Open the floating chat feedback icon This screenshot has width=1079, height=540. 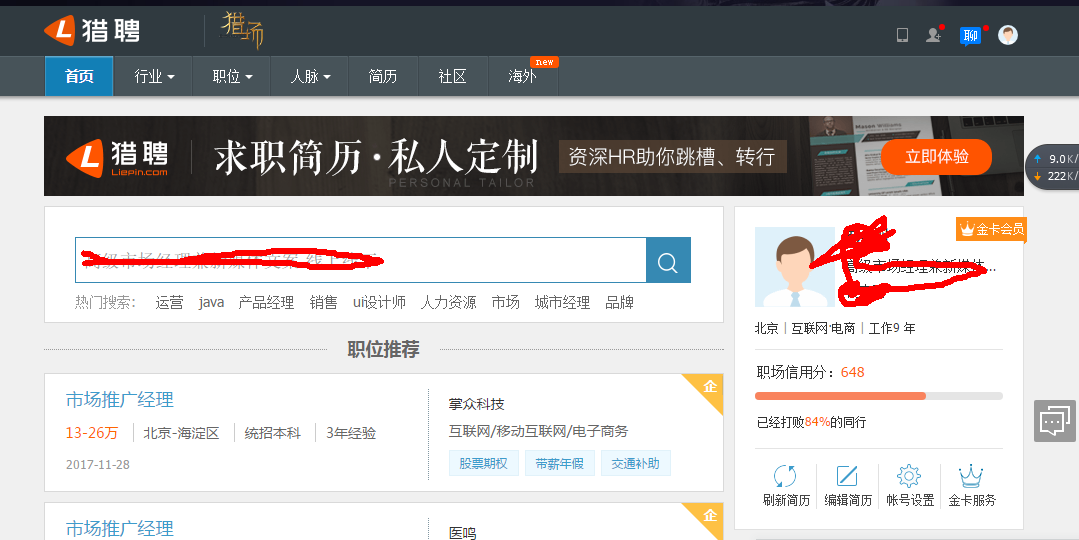coord(1055,420)
